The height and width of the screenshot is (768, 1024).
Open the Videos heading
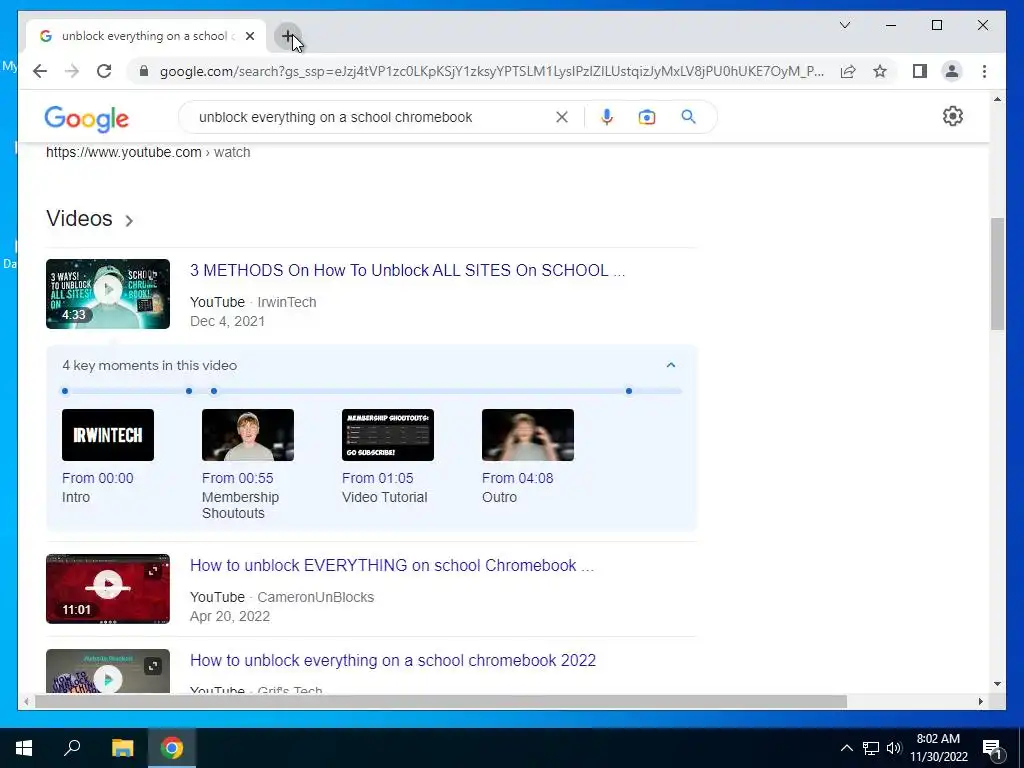click(x=79, y=219)
